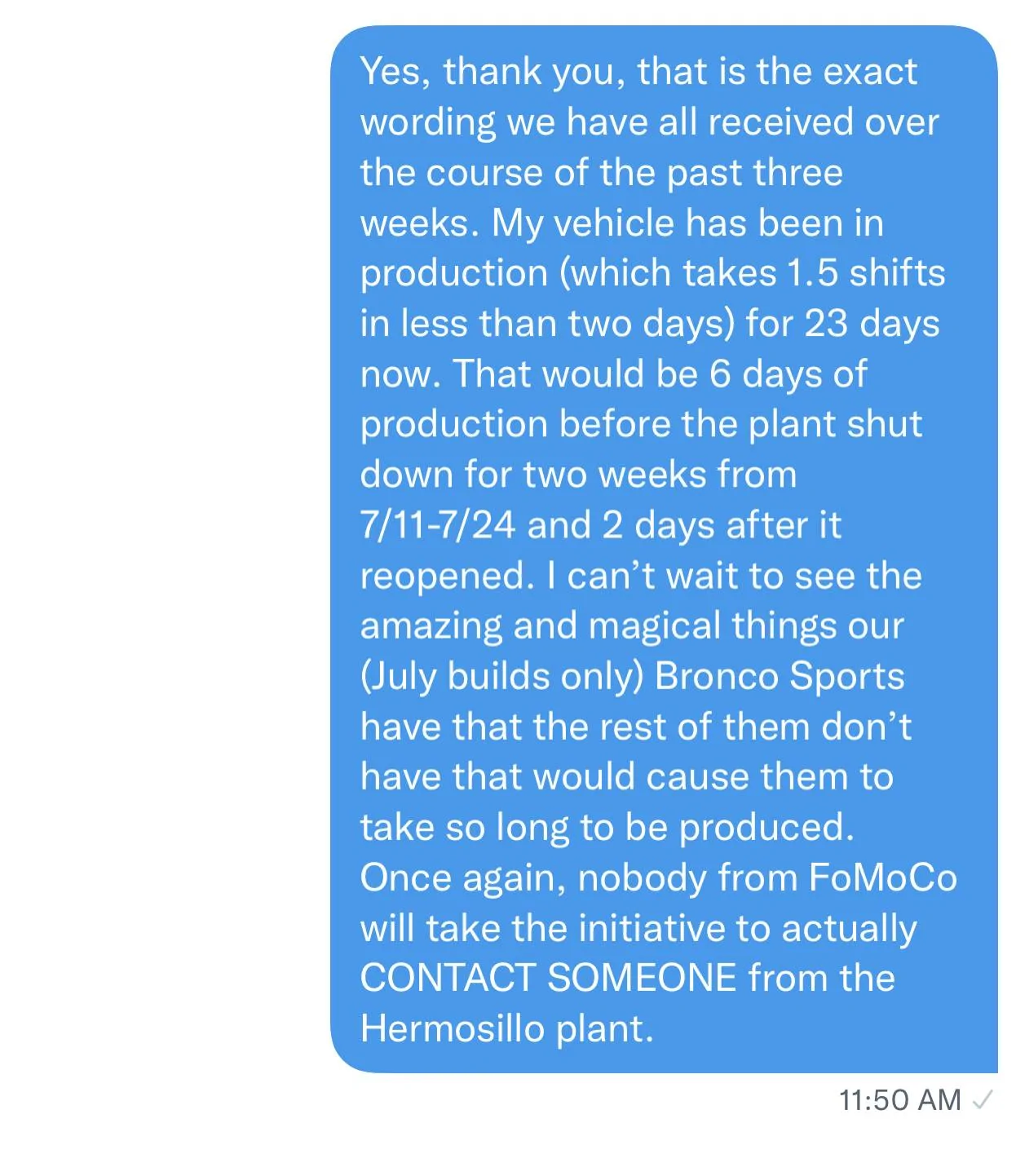Click "(July builds only)" text
This screenshot has width=1016, height=1176.
[501, 676]
